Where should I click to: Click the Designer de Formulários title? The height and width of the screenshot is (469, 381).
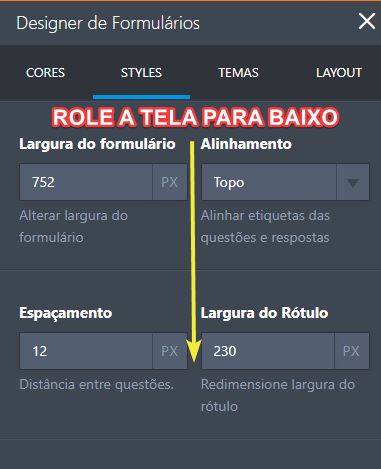[x=108, y=23]
